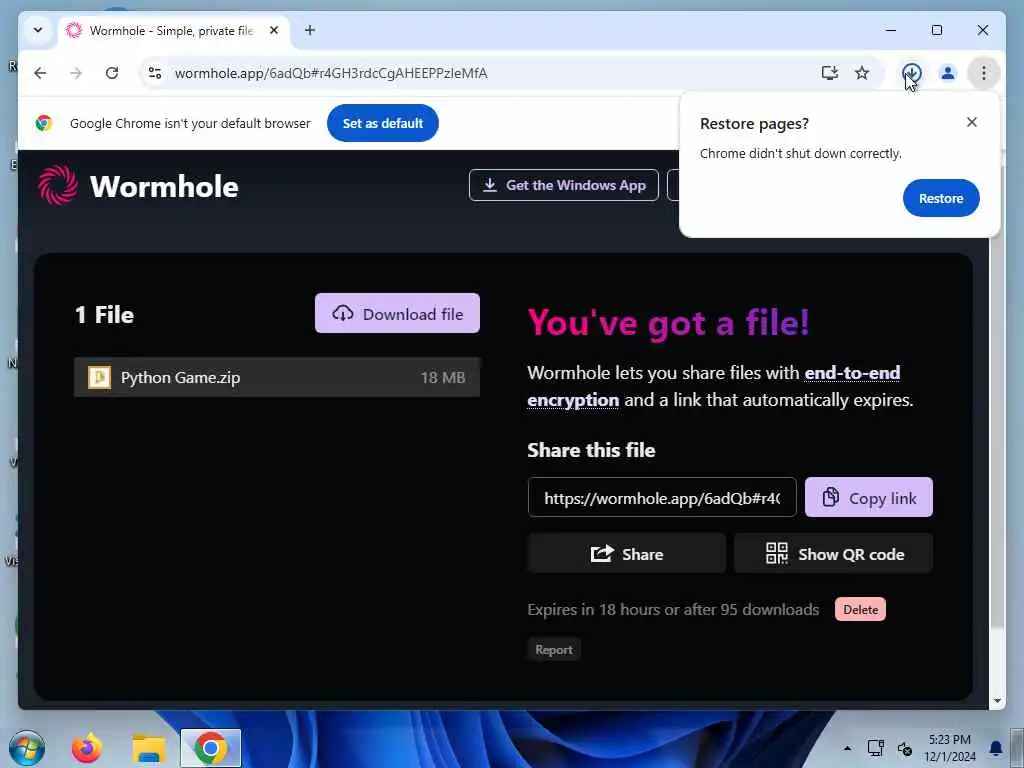This screenshot has height=768, width=1024.
Task: Open the end-to-end encryption link
Action: [x=714, y=386]
